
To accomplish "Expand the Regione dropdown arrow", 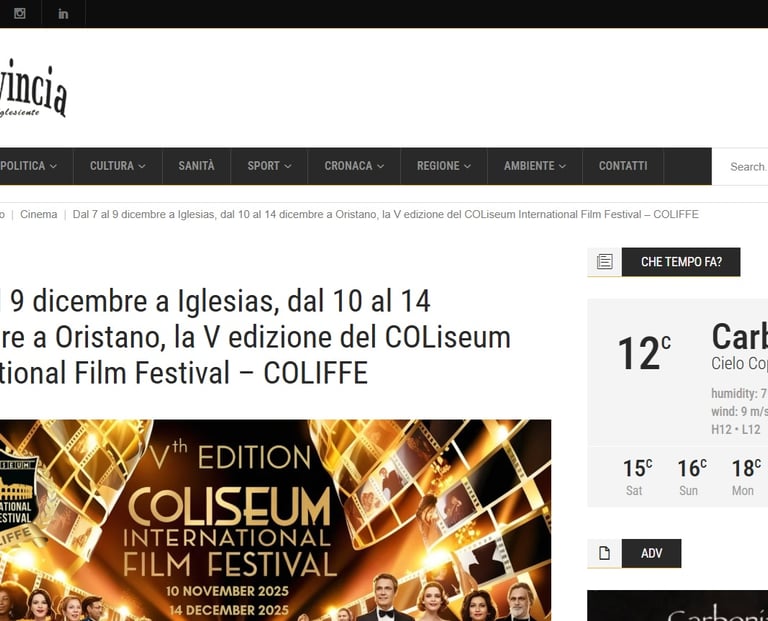I will click(467, 167).
